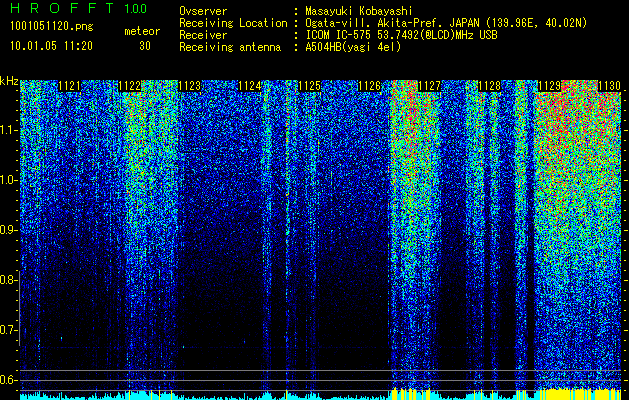
Task: Click the 1125 time marker
Action: (x=310, y=86)
